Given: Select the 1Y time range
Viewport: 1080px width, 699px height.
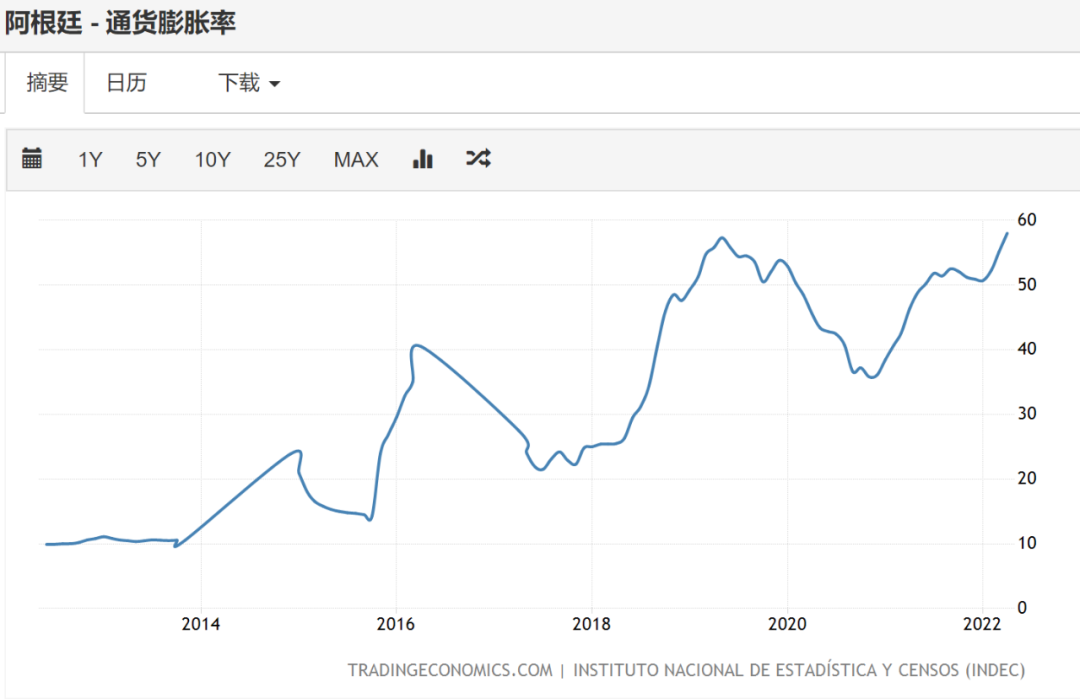Looking at the screenshot, I should pyautogui.click(x=90, y=160).
